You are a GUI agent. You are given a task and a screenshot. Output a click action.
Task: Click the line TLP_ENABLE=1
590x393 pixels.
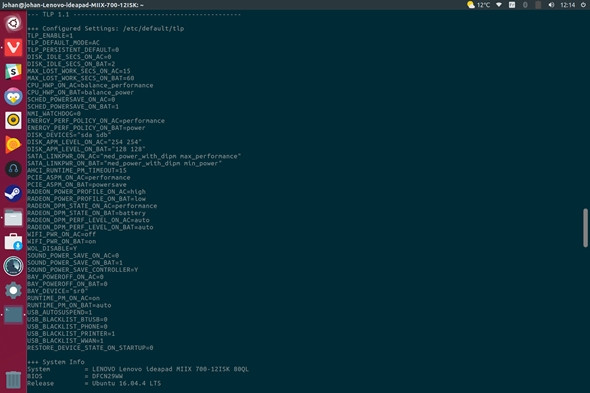tap(50, 36)
